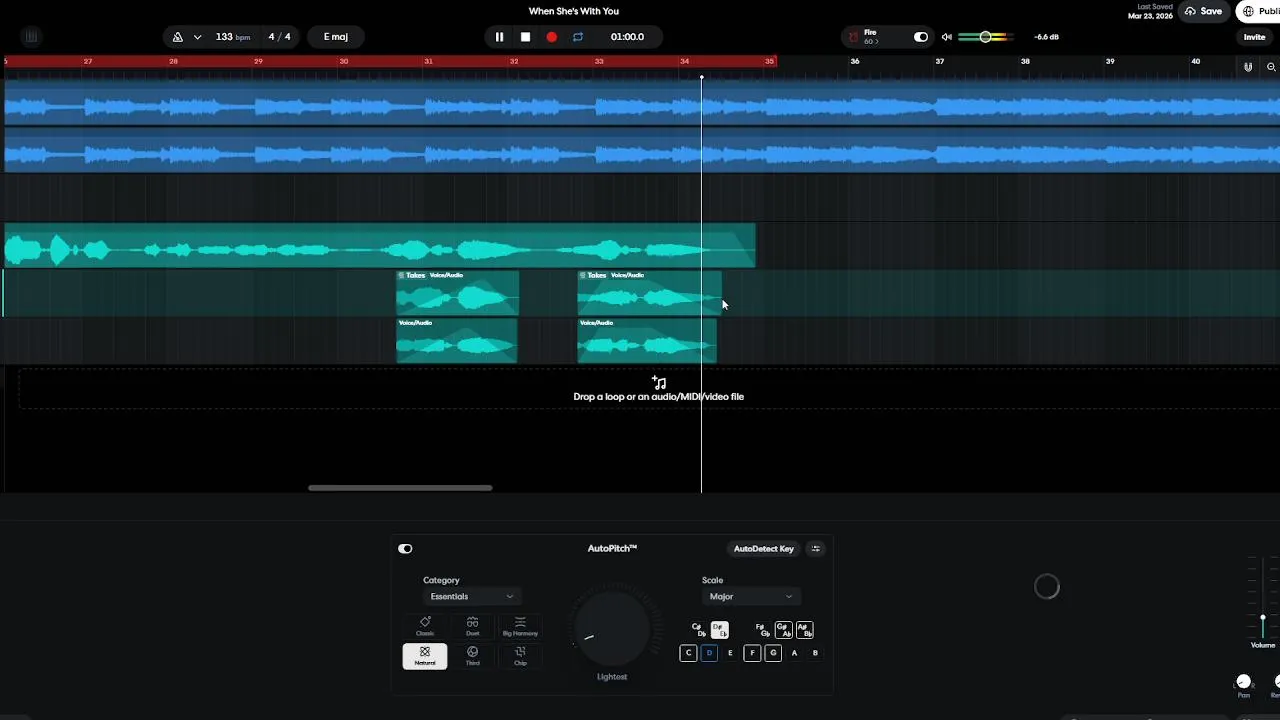Click bar 36 on the timeline ruler
The height and width of the screenshot is (720, 1280).
855,61
